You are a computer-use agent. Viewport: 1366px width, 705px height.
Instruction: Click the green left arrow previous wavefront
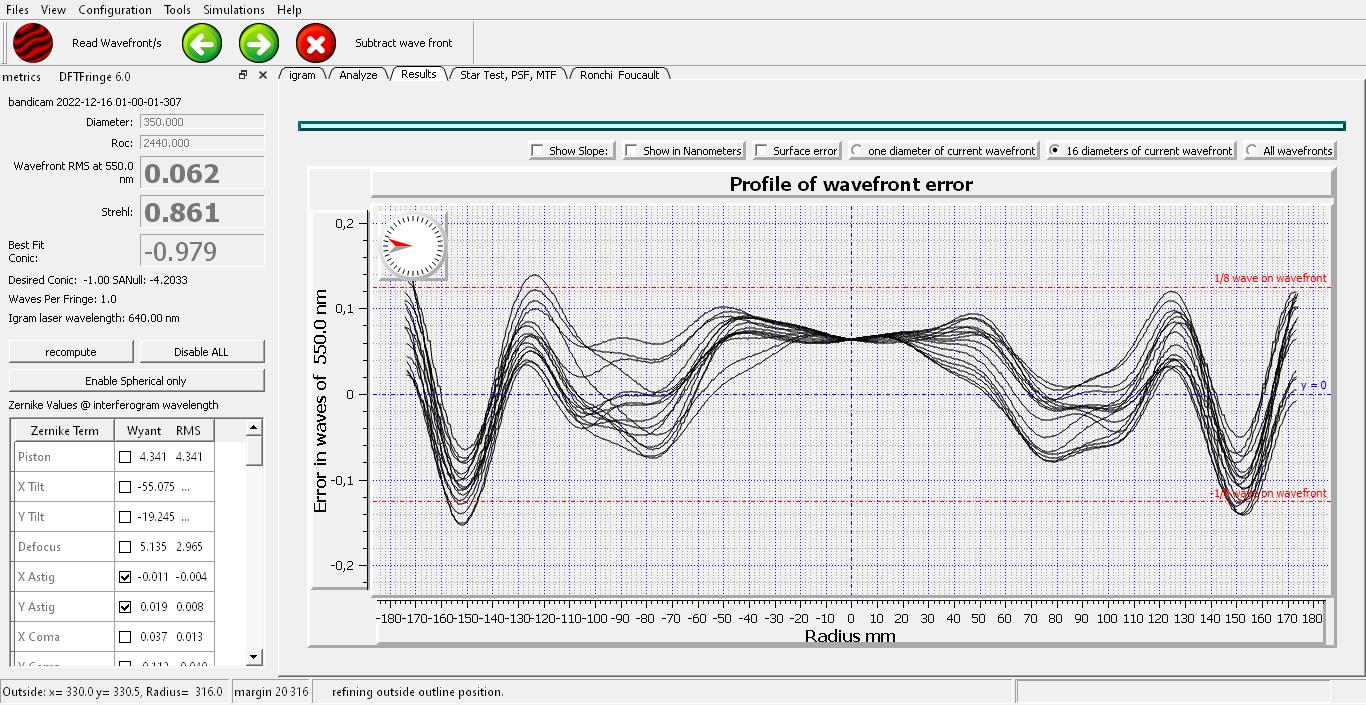[x=202, y=43]
